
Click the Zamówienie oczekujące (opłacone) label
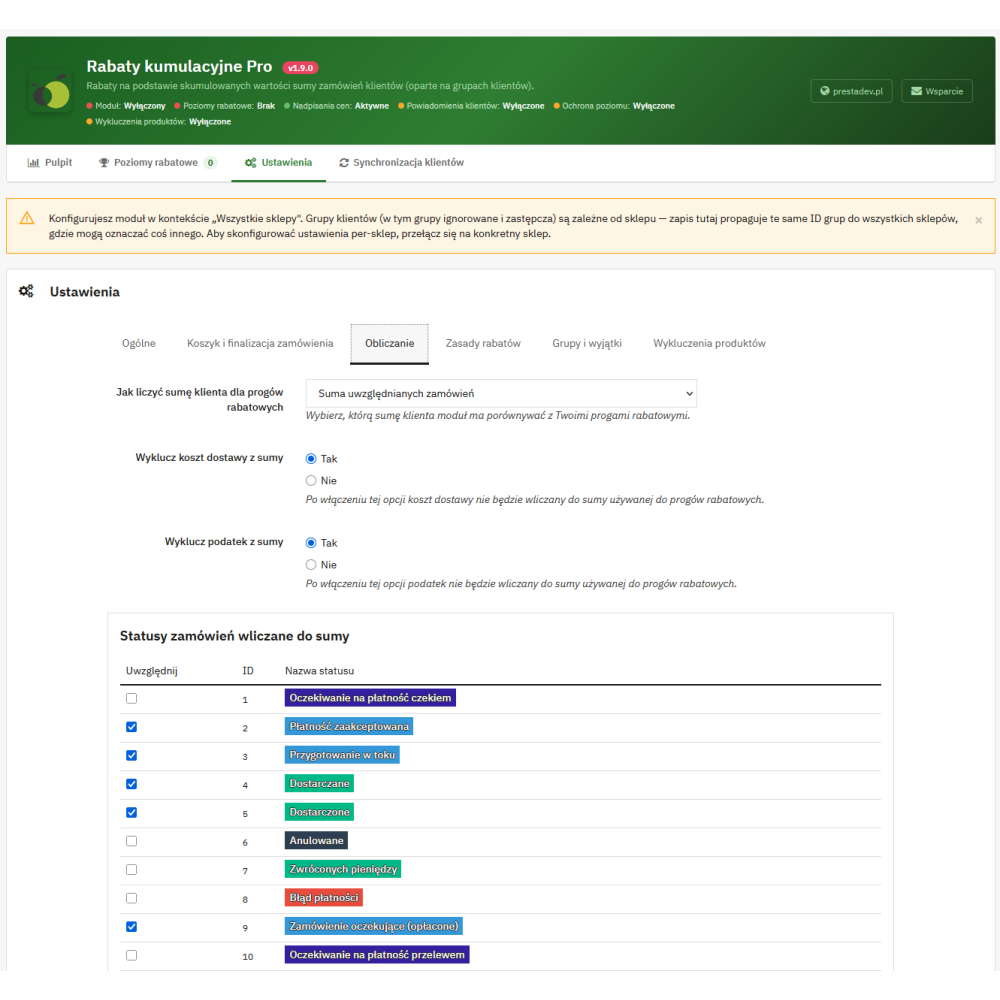pos(374,926)
